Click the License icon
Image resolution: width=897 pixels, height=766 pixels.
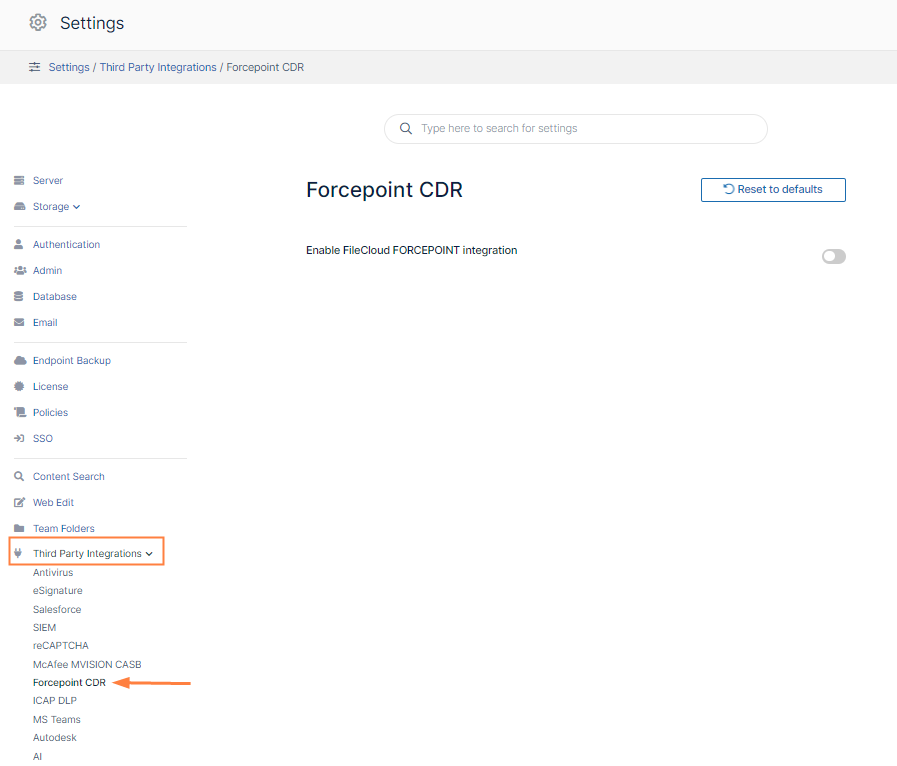(x=20, y=386)
